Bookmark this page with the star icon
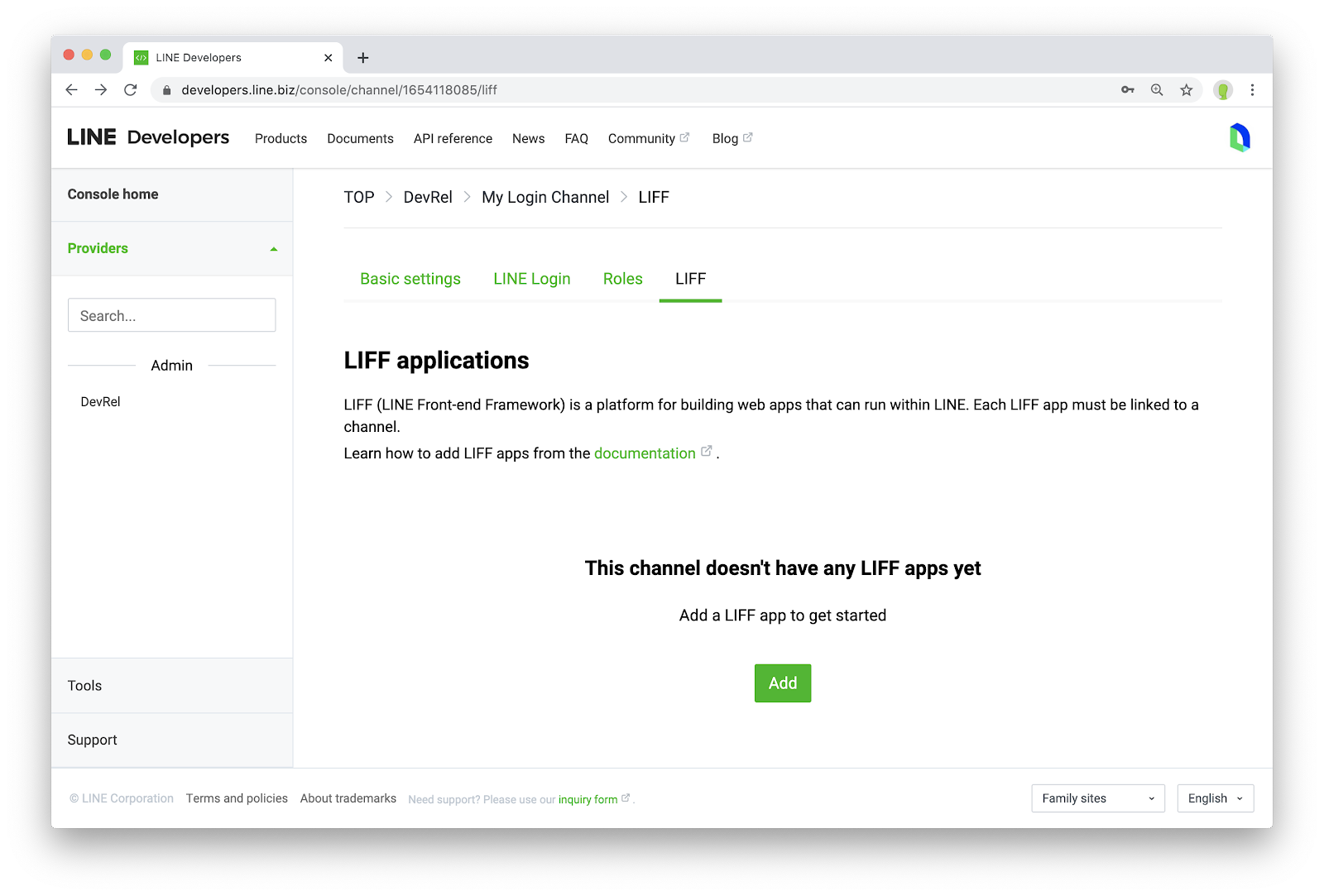Screen dimensions: 1324x896 pos(1187,90)
